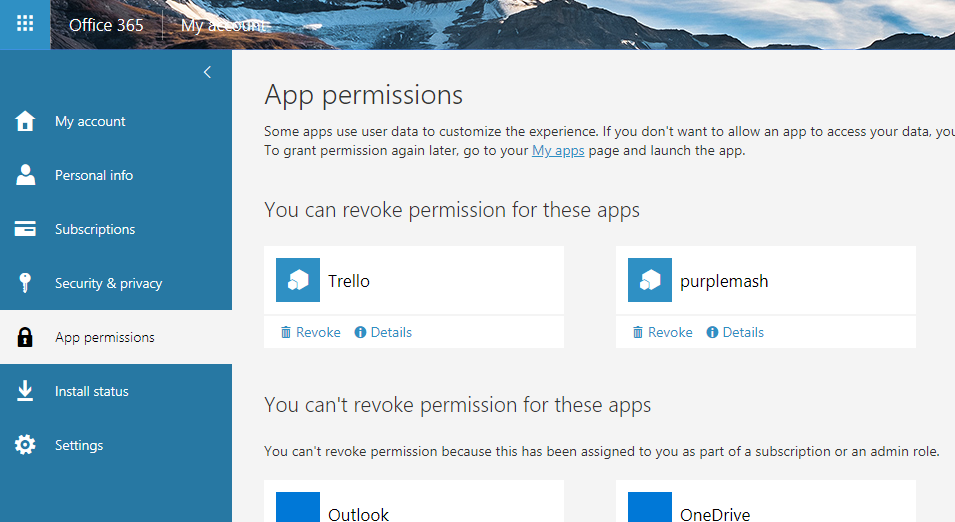Screen dimensions: 955x522
Task: Click the Security & privacy key icon
Action: 25,283
